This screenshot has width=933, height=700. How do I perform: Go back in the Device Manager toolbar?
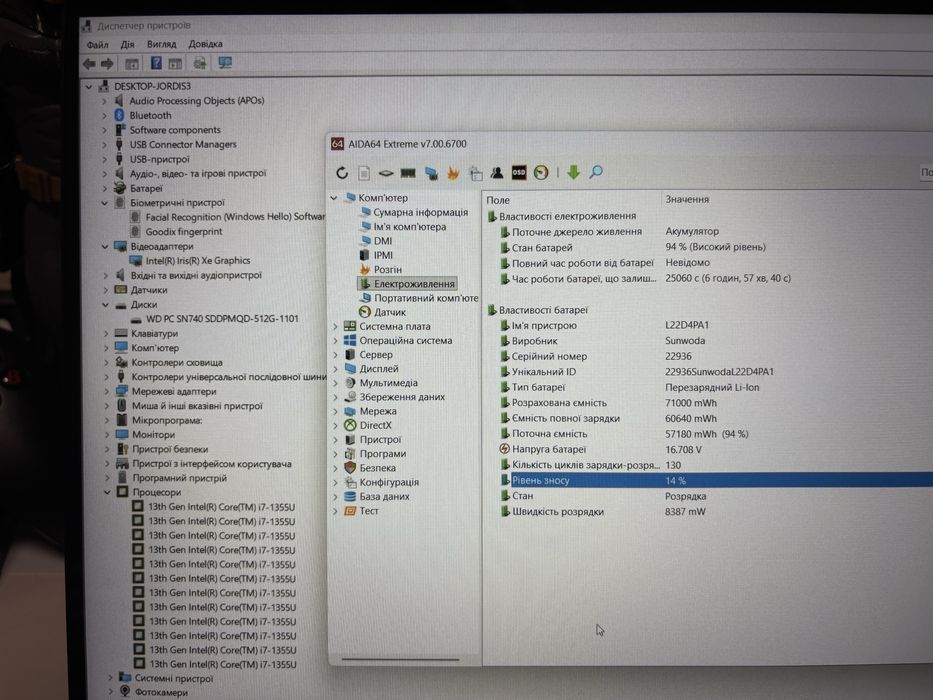pyautogui.click(x=89, y=64)
